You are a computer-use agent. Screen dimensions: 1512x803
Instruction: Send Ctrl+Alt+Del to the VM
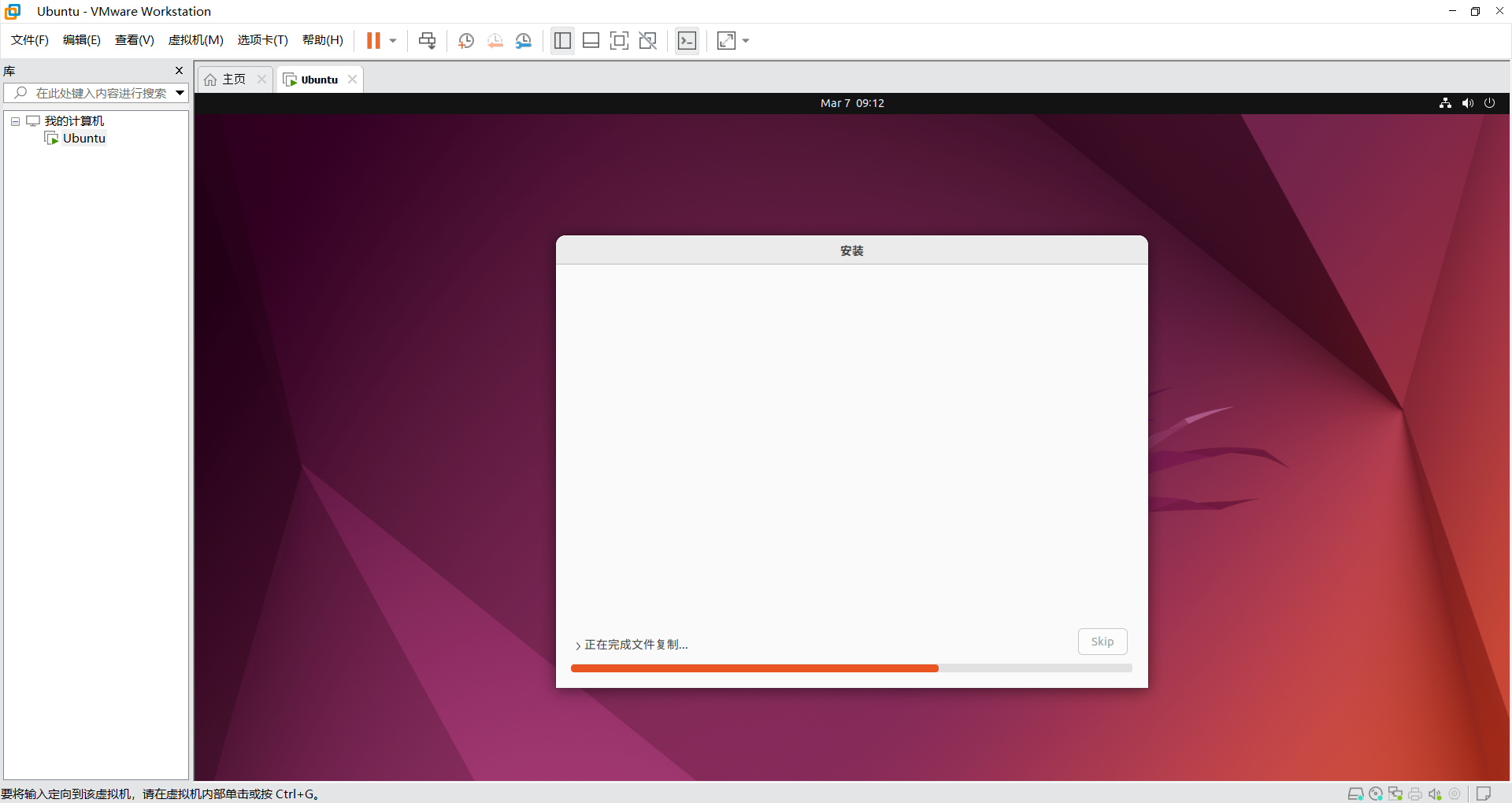tap(427, 41)
